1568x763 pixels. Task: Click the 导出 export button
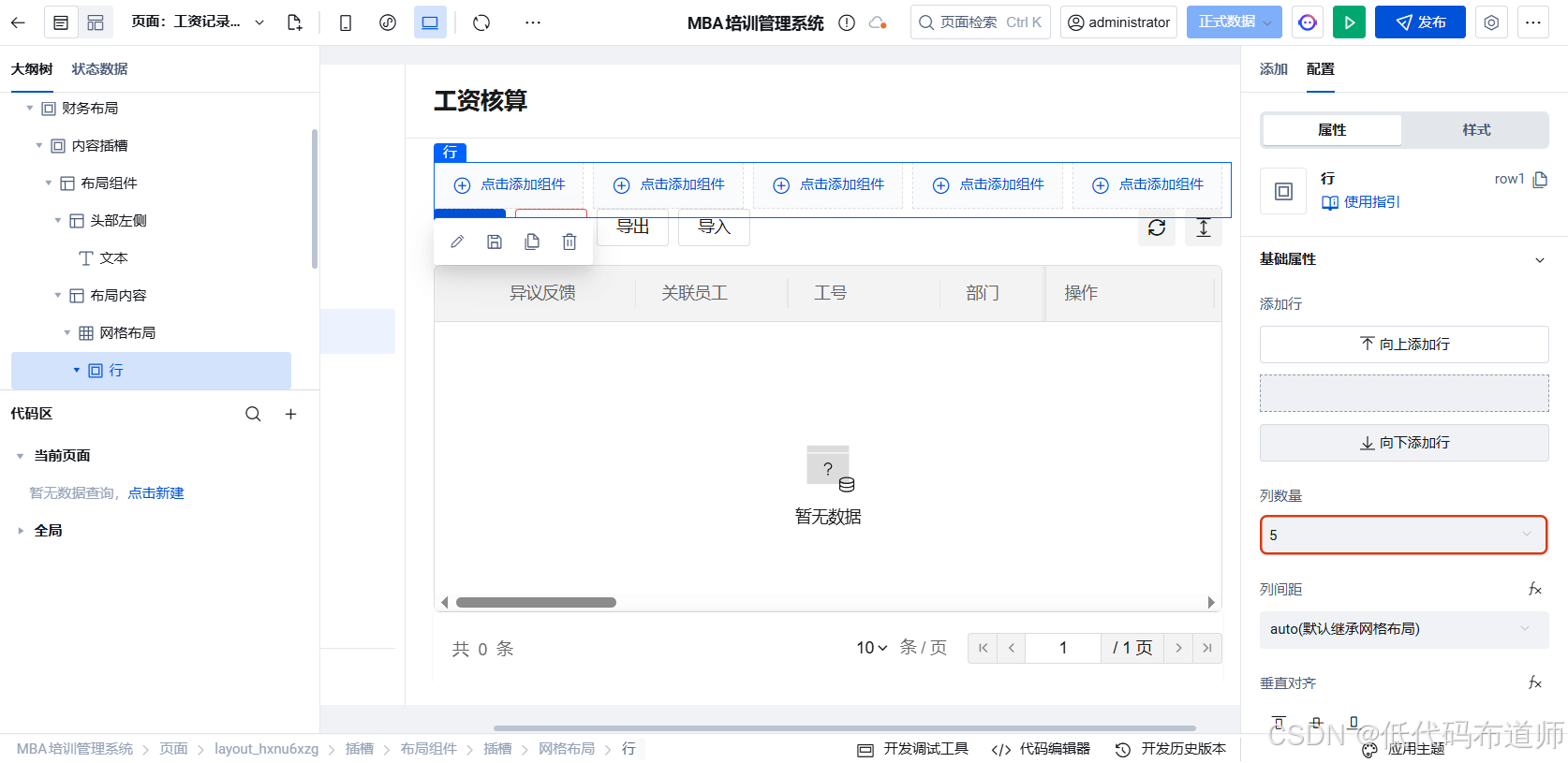pos(633,227)
